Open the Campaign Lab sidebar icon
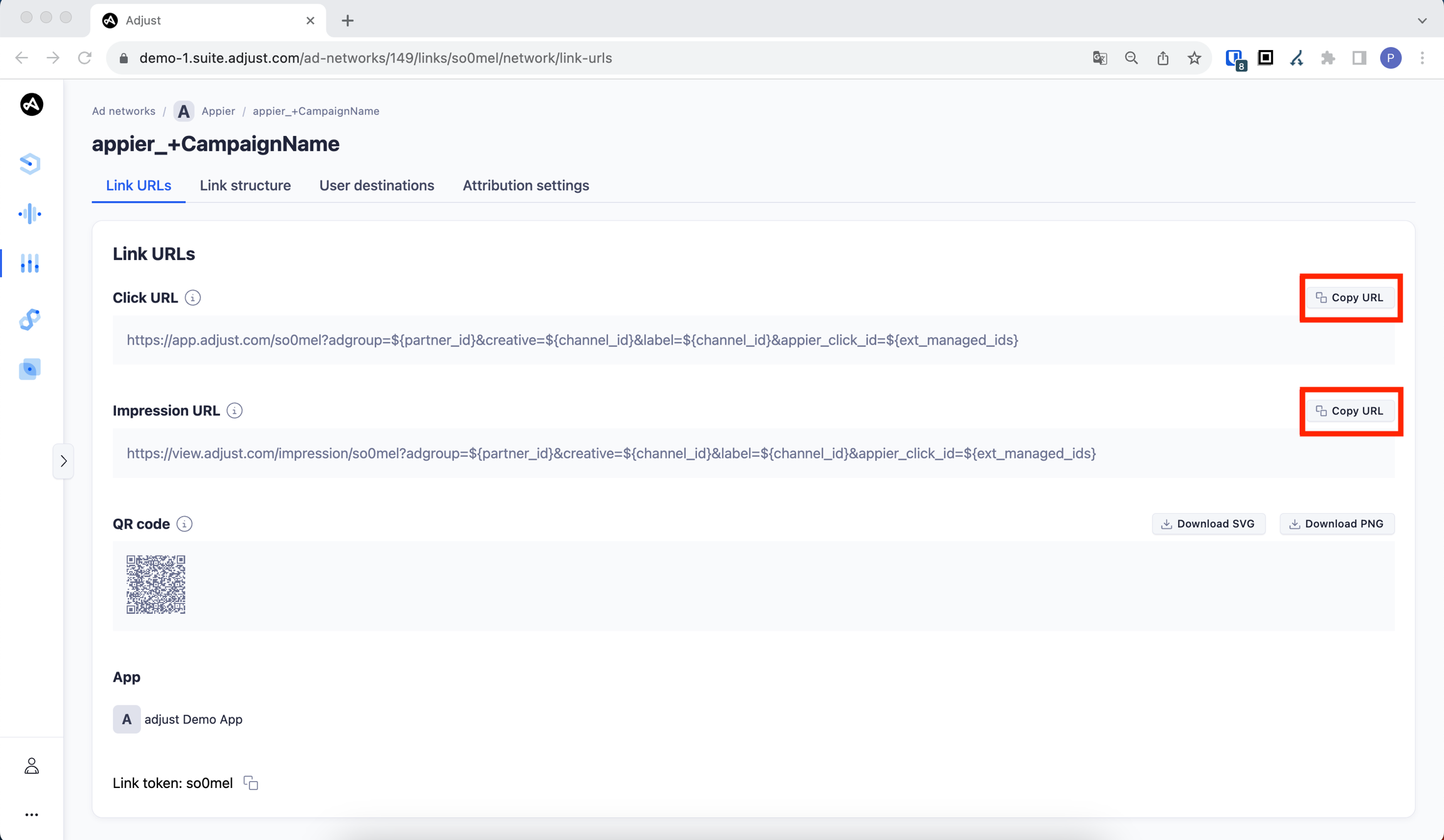The width and height of the screenshot is (1444, 840). pyautogui.click(x=29, y=263)
